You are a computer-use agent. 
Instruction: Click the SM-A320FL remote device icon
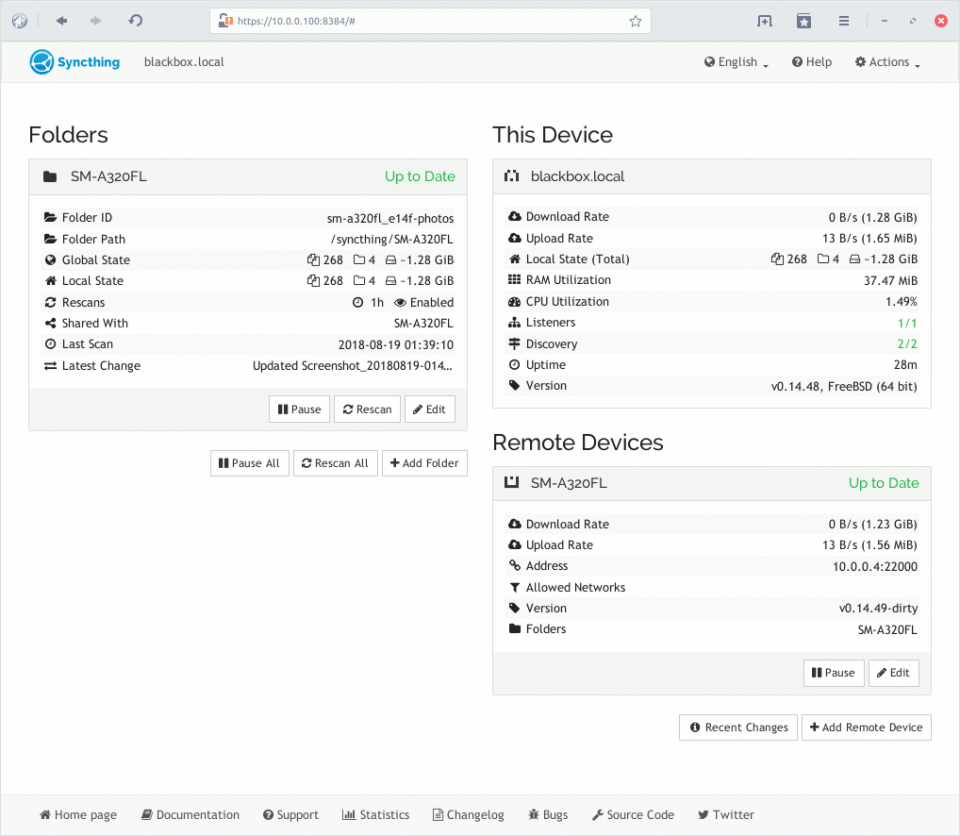(512, 483)
